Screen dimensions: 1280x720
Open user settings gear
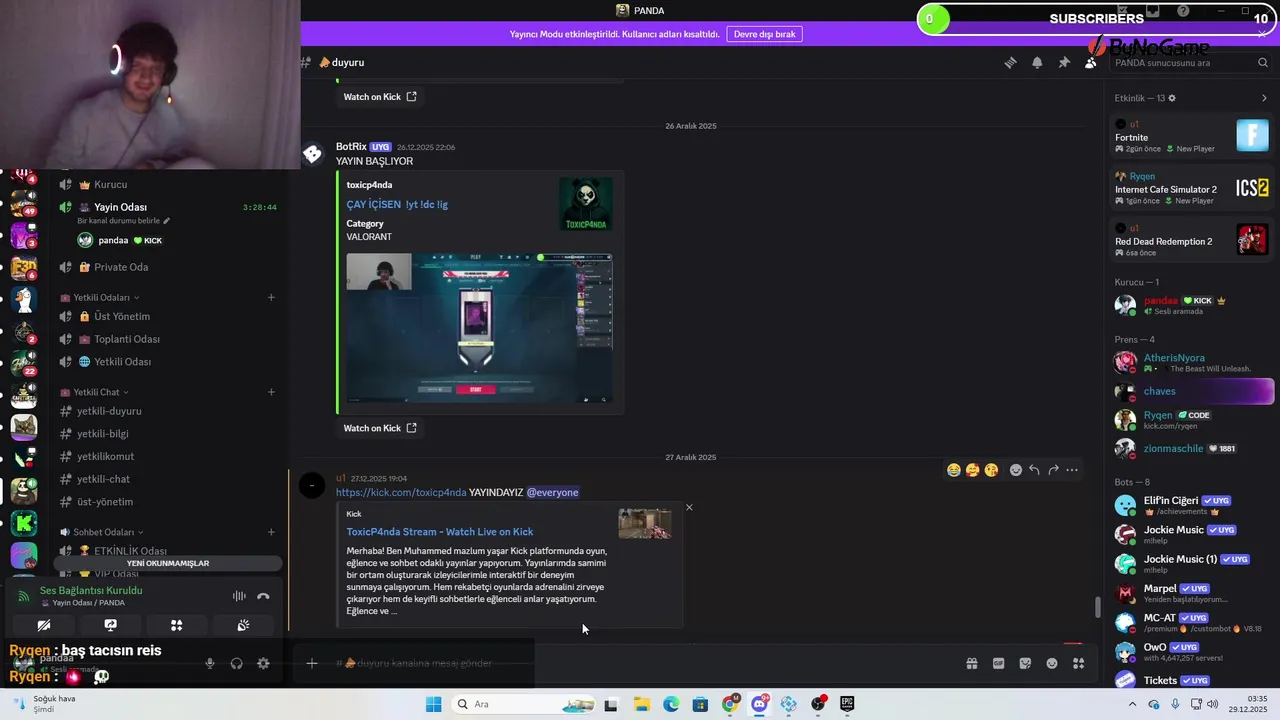[263, 663]
